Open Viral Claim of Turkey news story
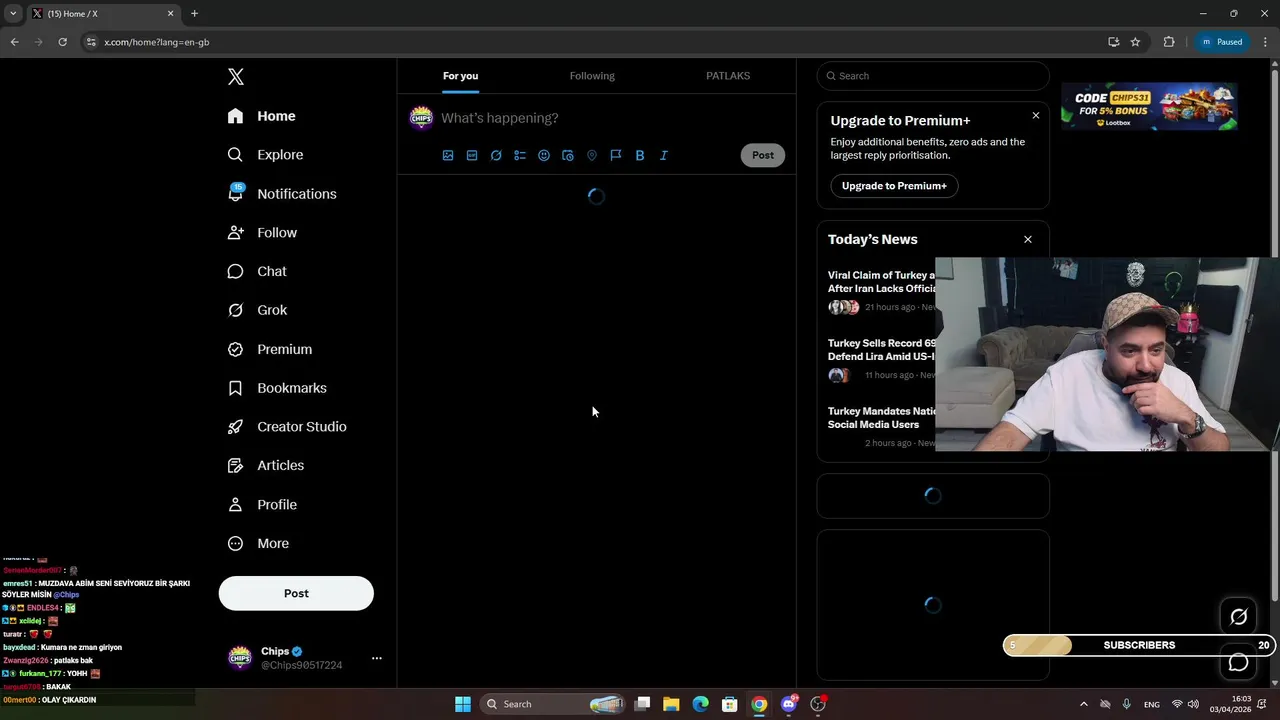1280x720 pixels. pos(882,282)
